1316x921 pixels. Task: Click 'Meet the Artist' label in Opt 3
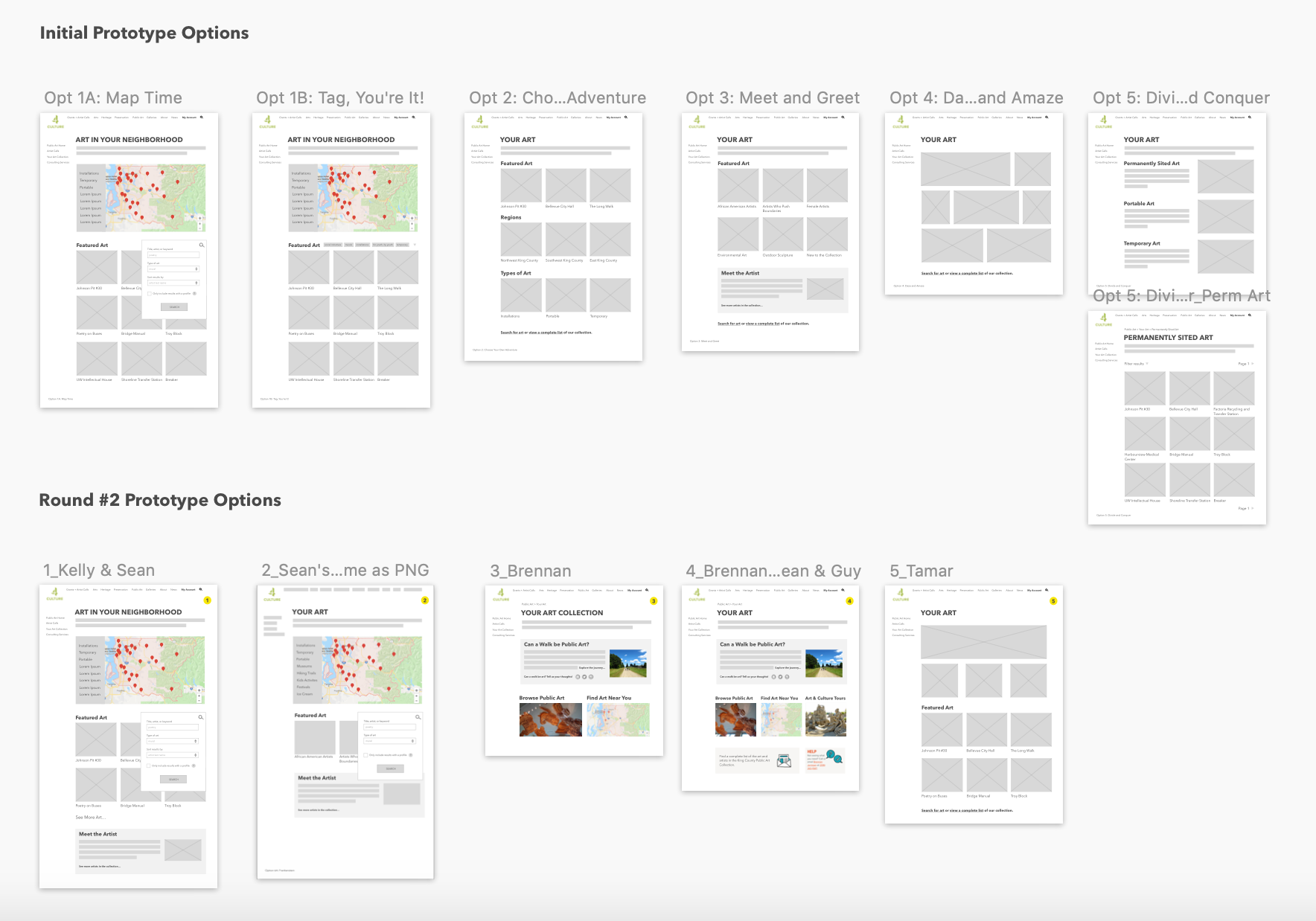740,273
